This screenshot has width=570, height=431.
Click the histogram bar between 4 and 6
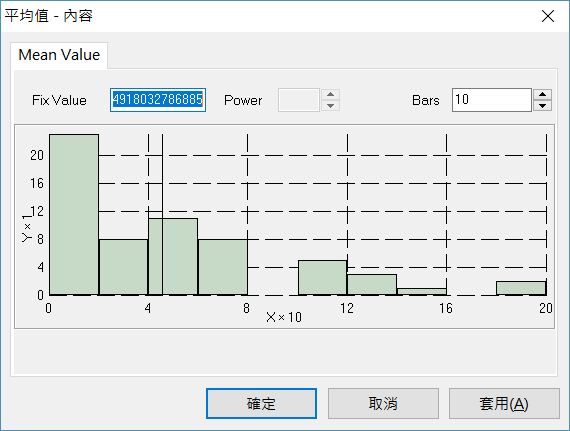pos(173,256)
